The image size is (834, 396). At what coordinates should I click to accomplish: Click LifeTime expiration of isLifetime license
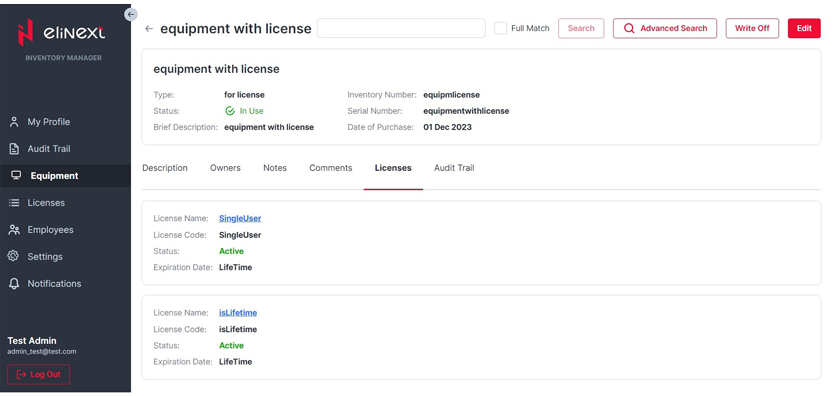(236, 362)
